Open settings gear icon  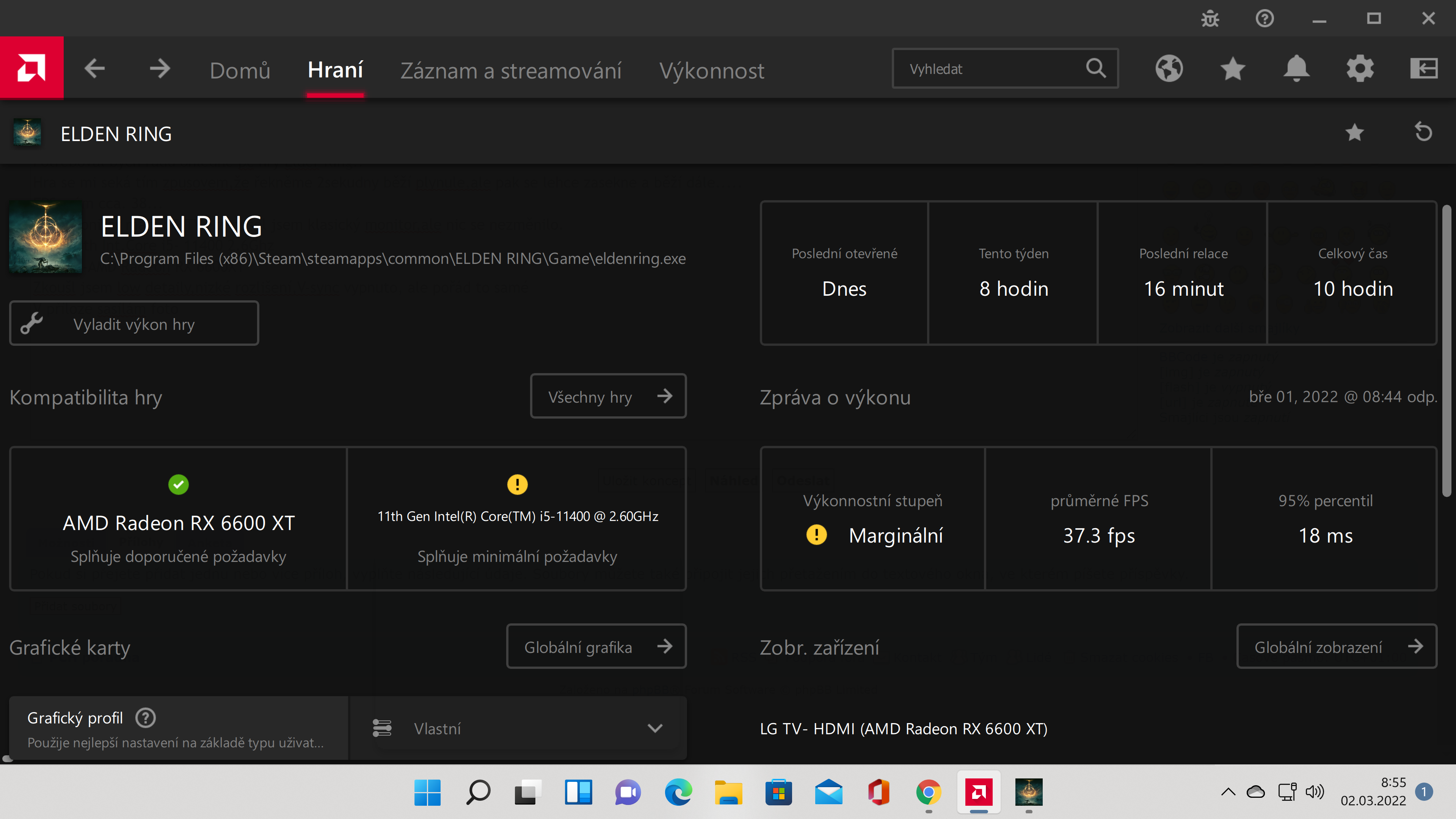[1360, 69]
